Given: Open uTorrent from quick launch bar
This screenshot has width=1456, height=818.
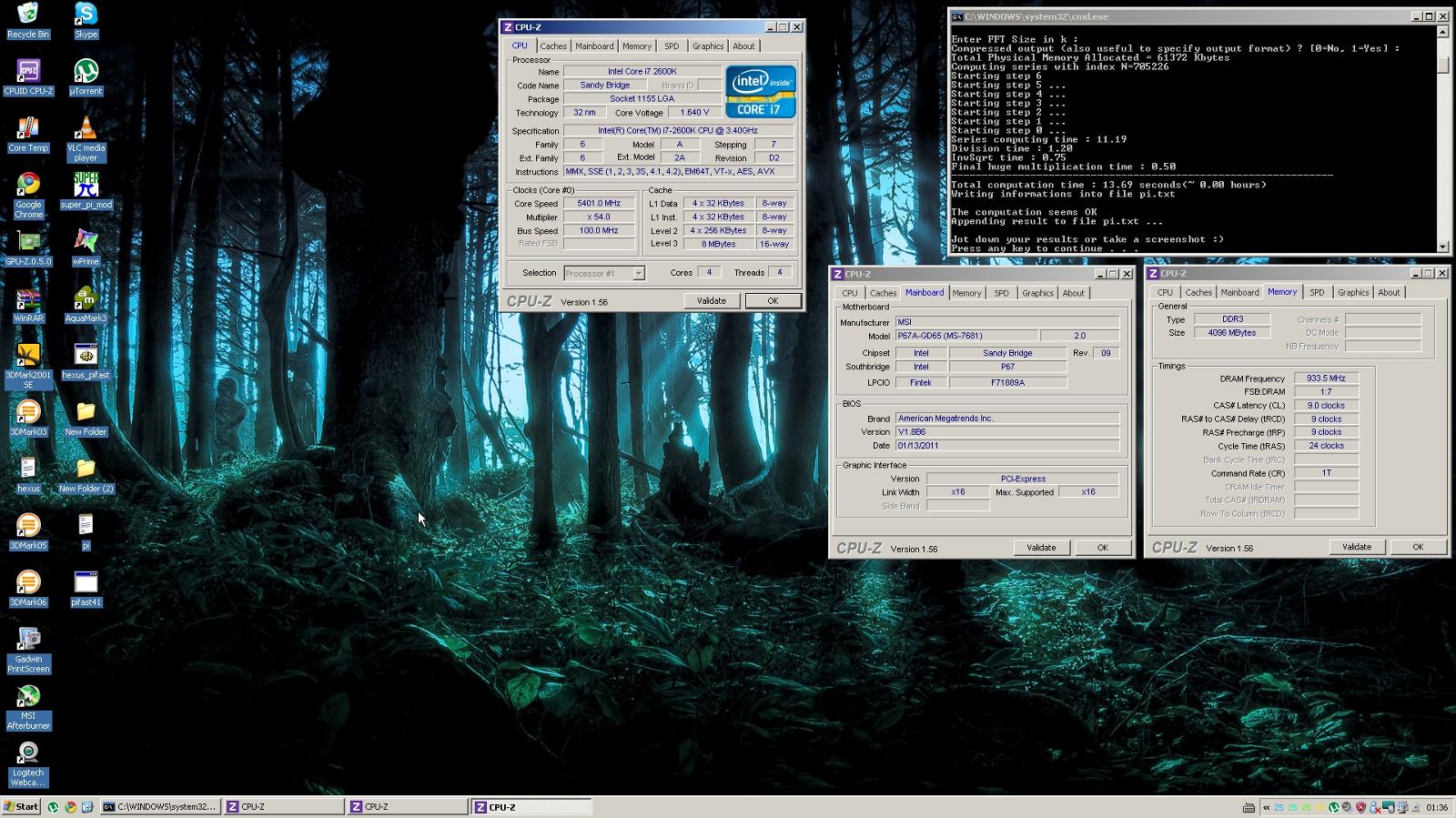Looking at the screenshot, I should tap(53, 807).
